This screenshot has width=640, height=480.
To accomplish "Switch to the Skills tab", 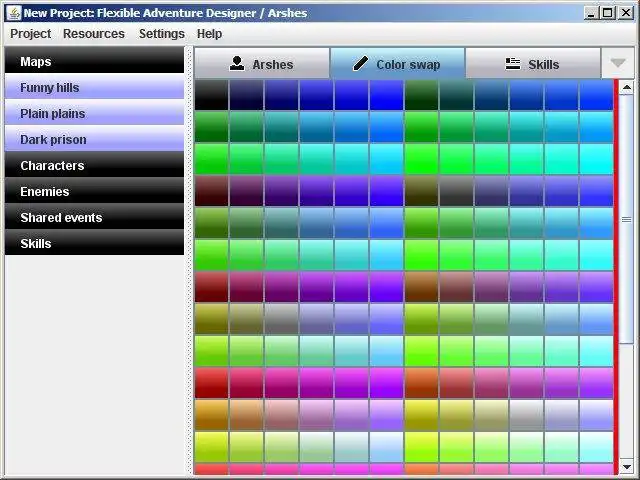I will point(533,64).
